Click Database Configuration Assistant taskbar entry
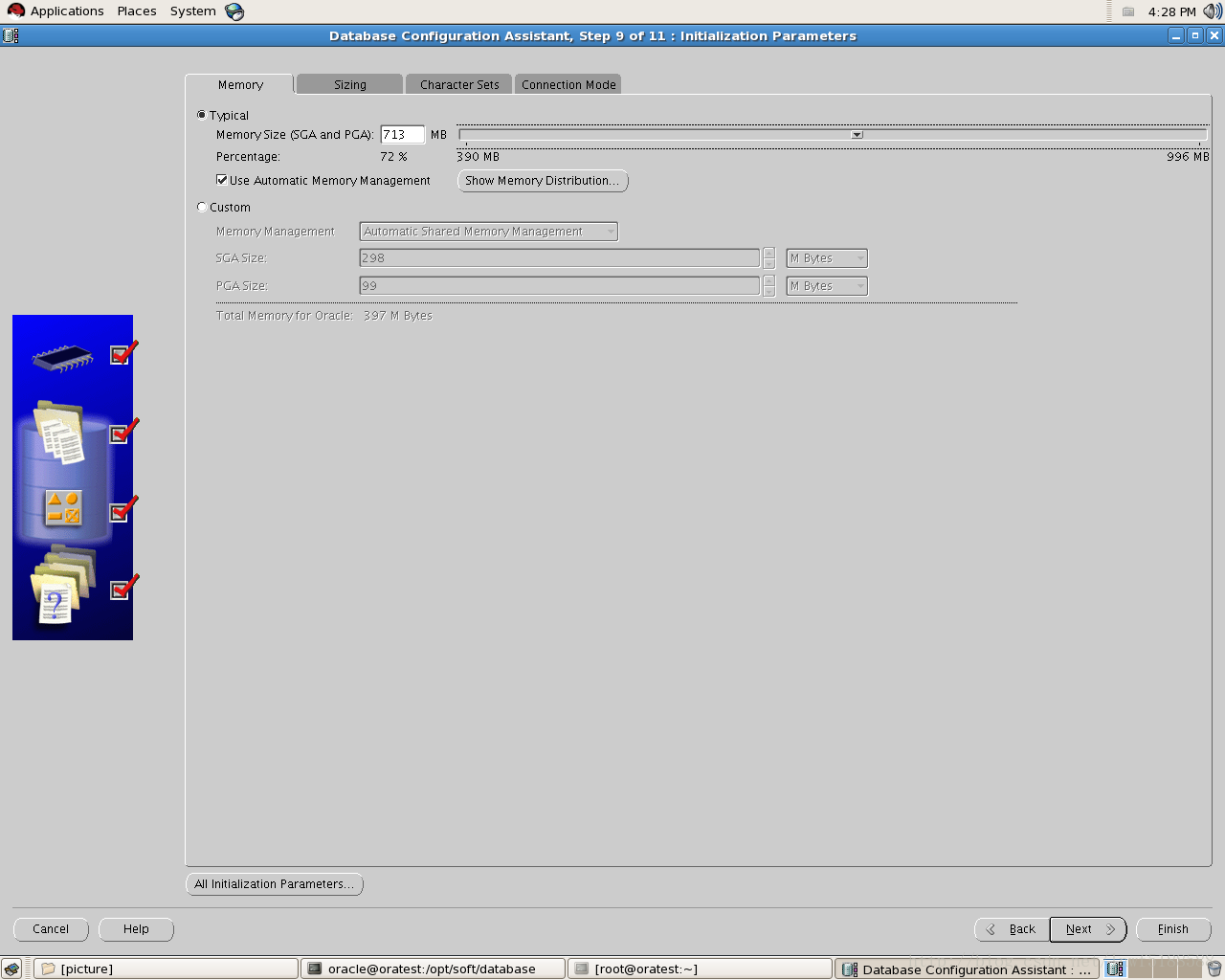 point(968,969)
